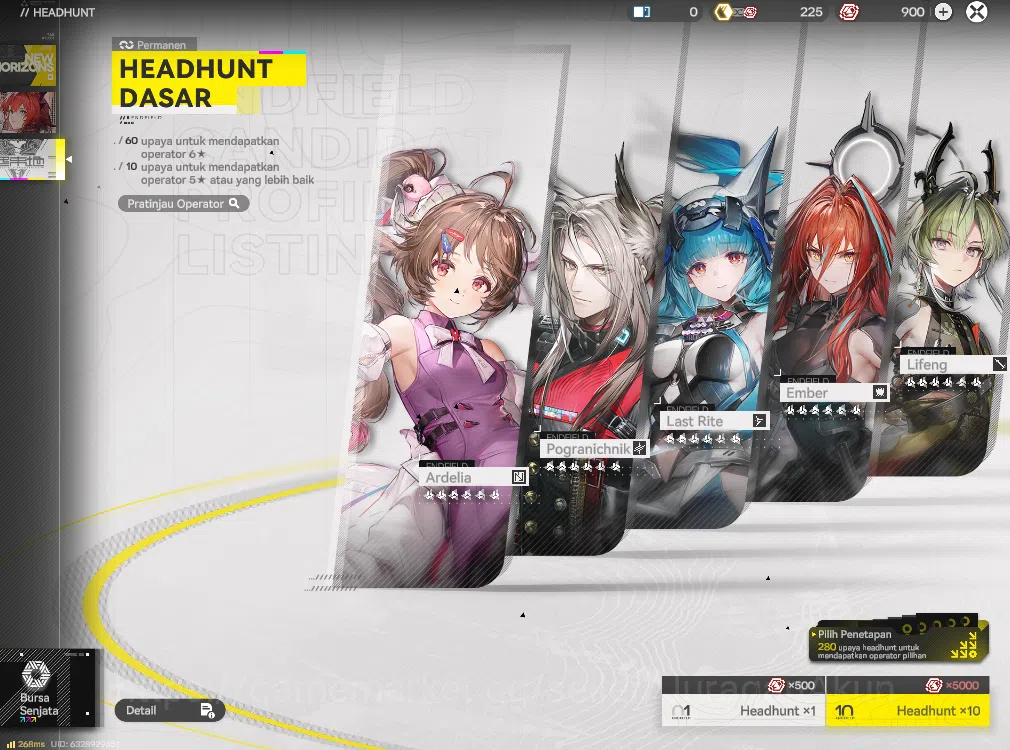This screenshot has width=1010, height=750.
Task: Open the Detail button
Action: point(170,710)
